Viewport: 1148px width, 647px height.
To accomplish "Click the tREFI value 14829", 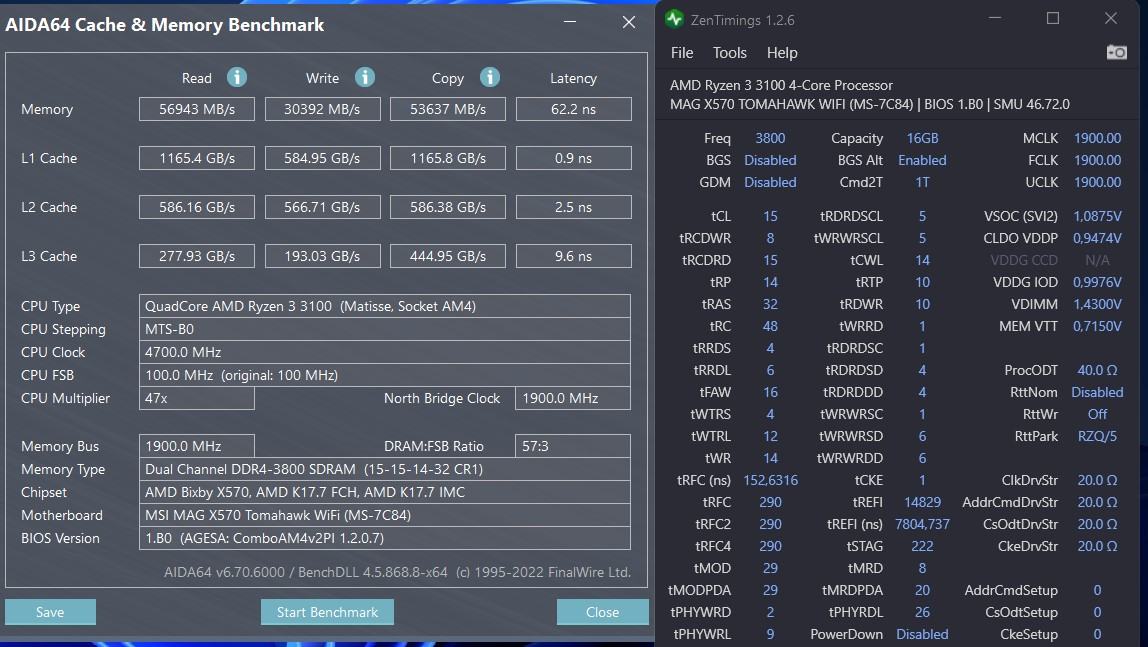I will click(922, 502).
